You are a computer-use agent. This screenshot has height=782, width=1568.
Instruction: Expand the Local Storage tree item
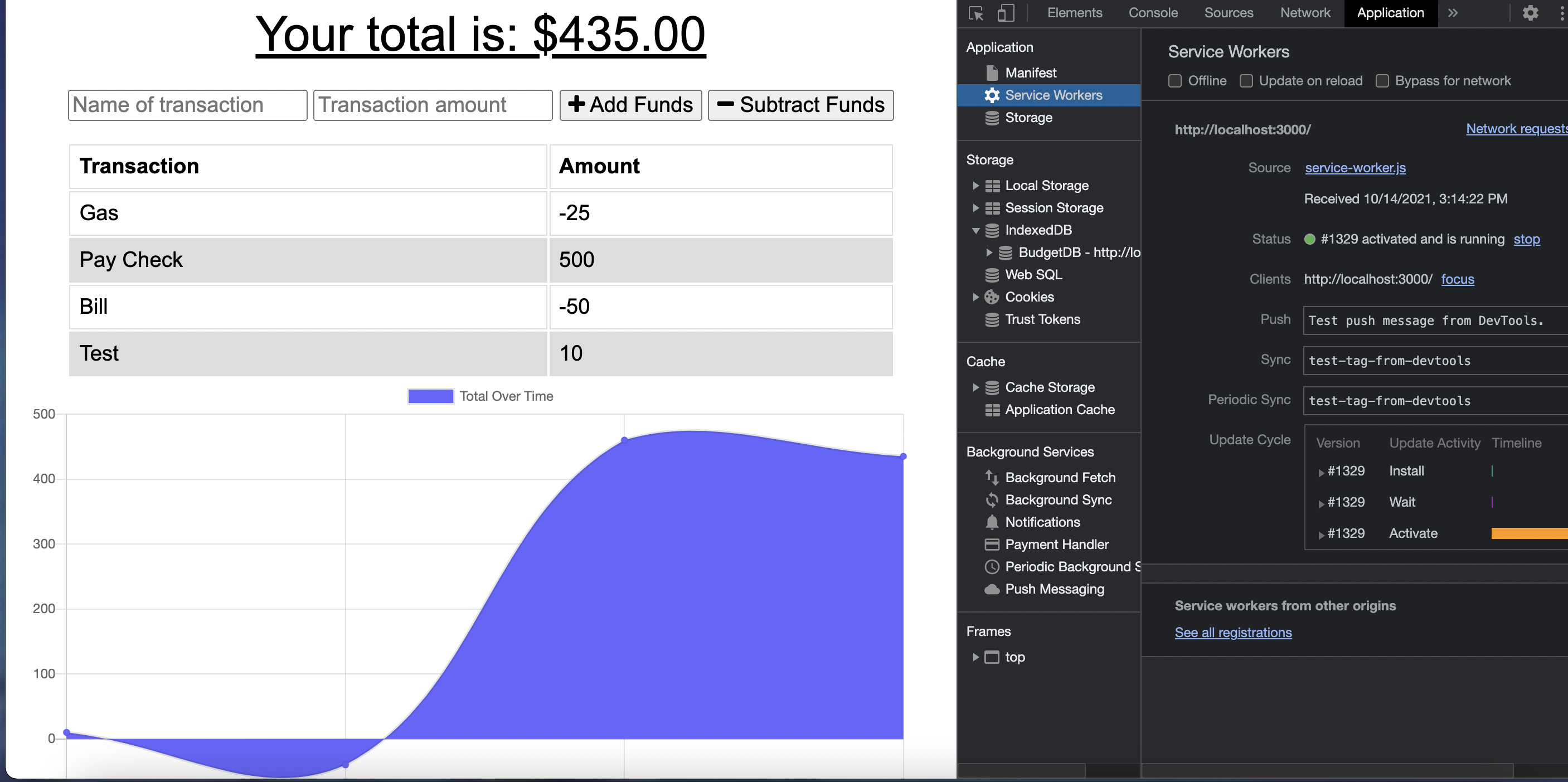tap(977, 186)
